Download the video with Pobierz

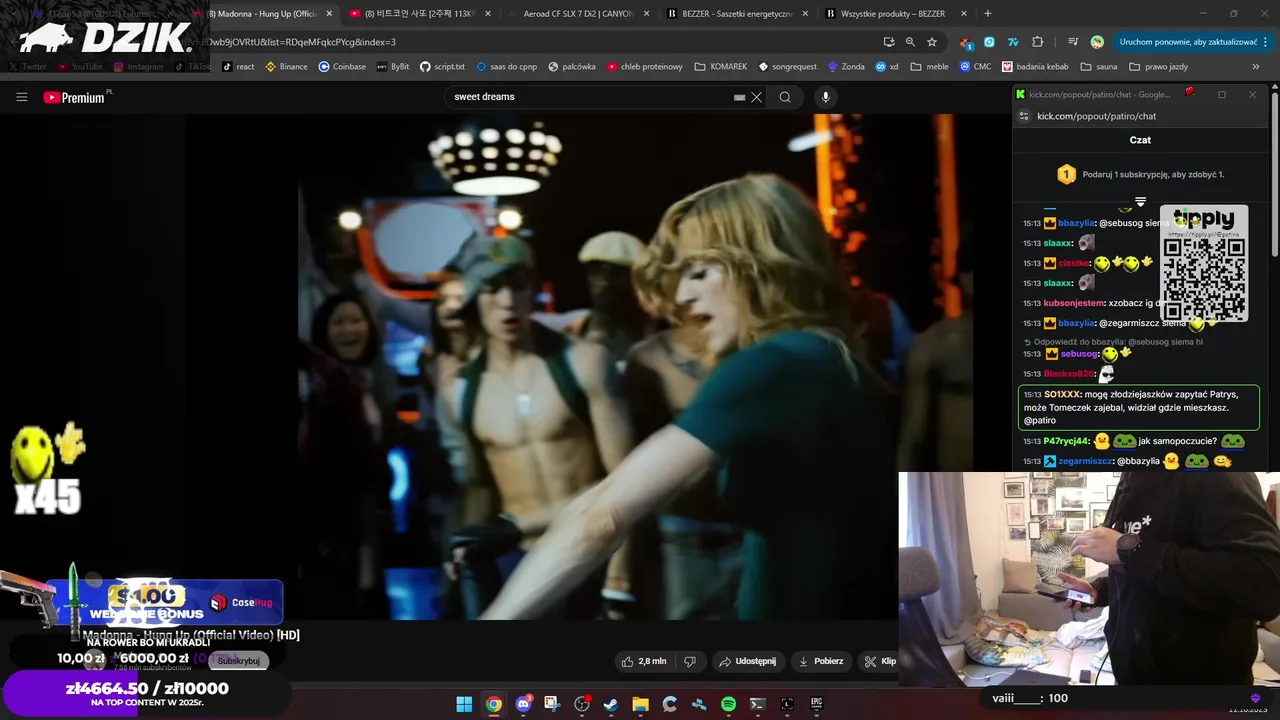coord(820,661)
